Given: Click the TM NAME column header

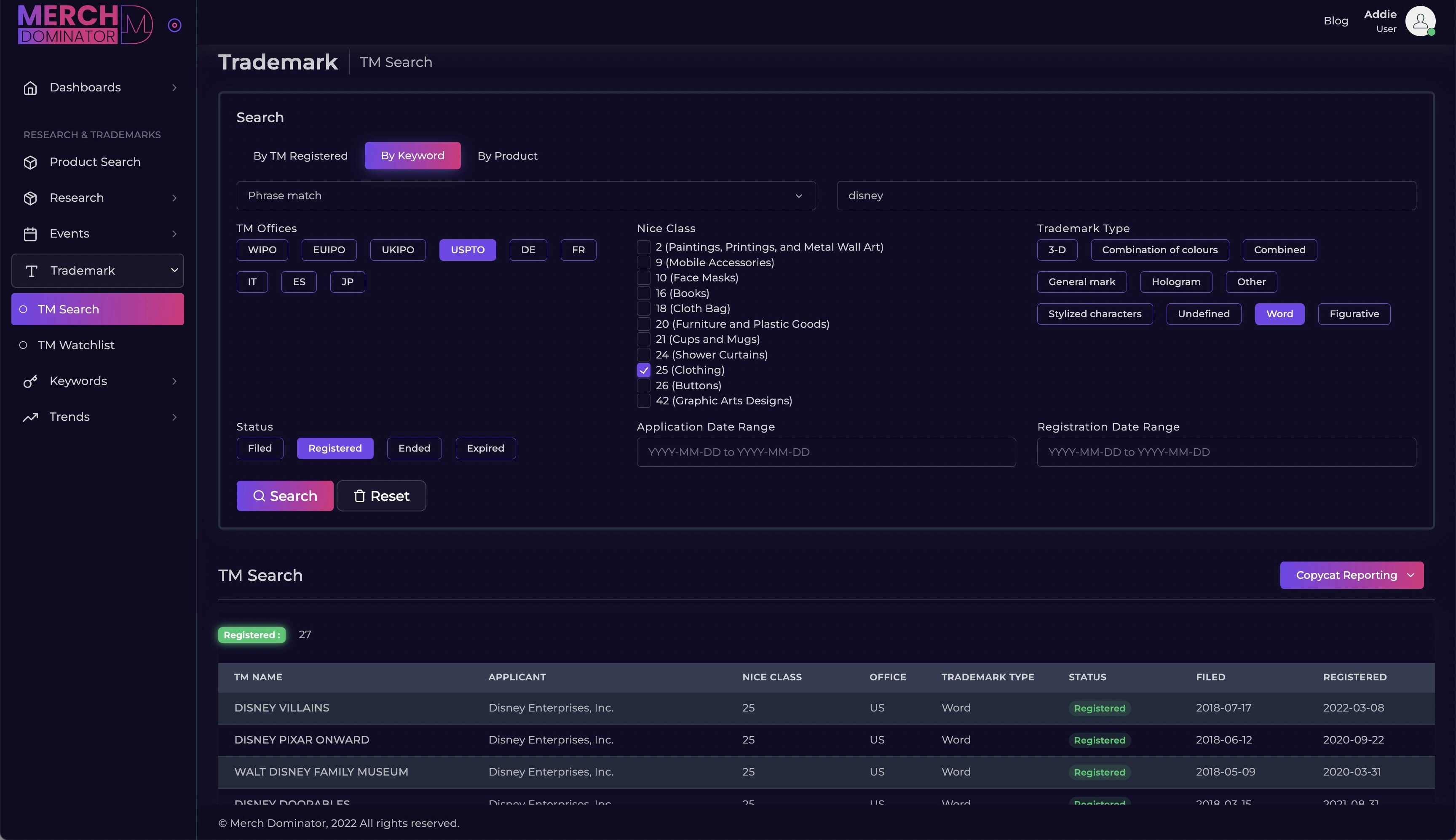Looking at the screenshot, I should pos(258,677).
